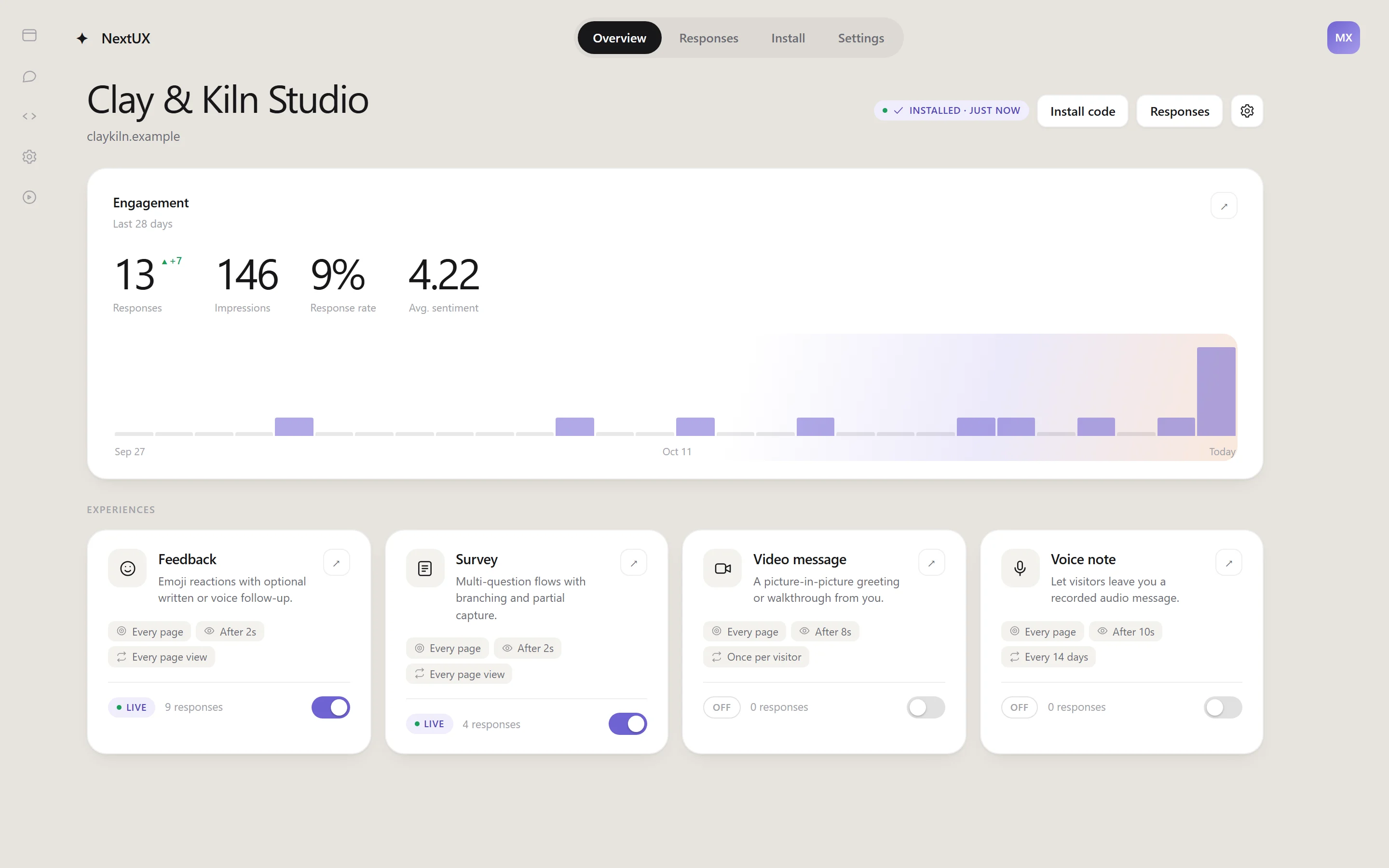
Task: Open site settings gear next to Responses button
Action: click(1247, 111)
